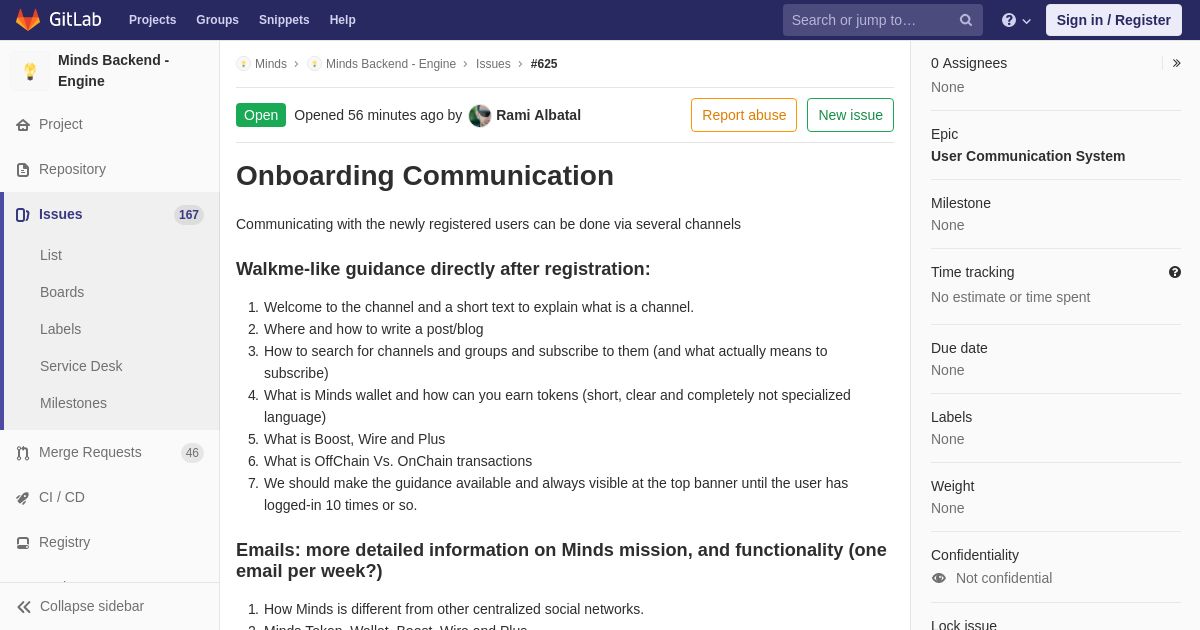This screenshot has width=1200, height=630.
Task: Click the Issues icon in sidebar
Action: (x=23, y=215)
